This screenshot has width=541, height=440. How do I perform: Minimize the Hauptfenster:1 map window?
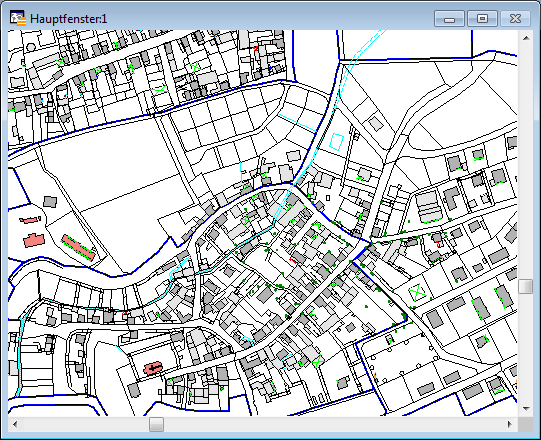449,19
